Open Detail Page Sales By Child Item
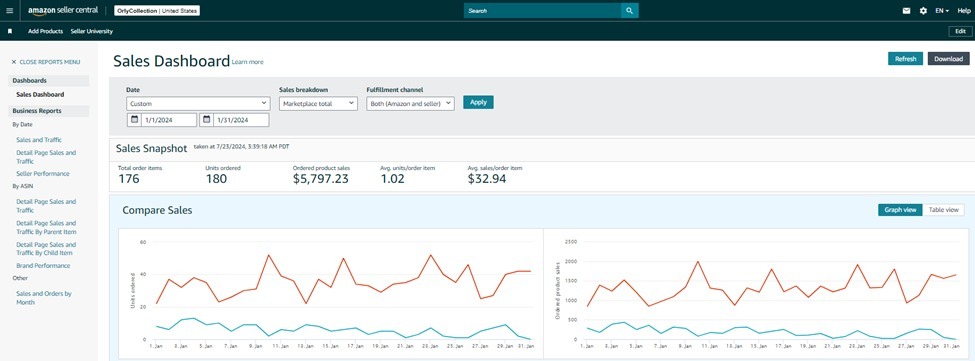 46,249
